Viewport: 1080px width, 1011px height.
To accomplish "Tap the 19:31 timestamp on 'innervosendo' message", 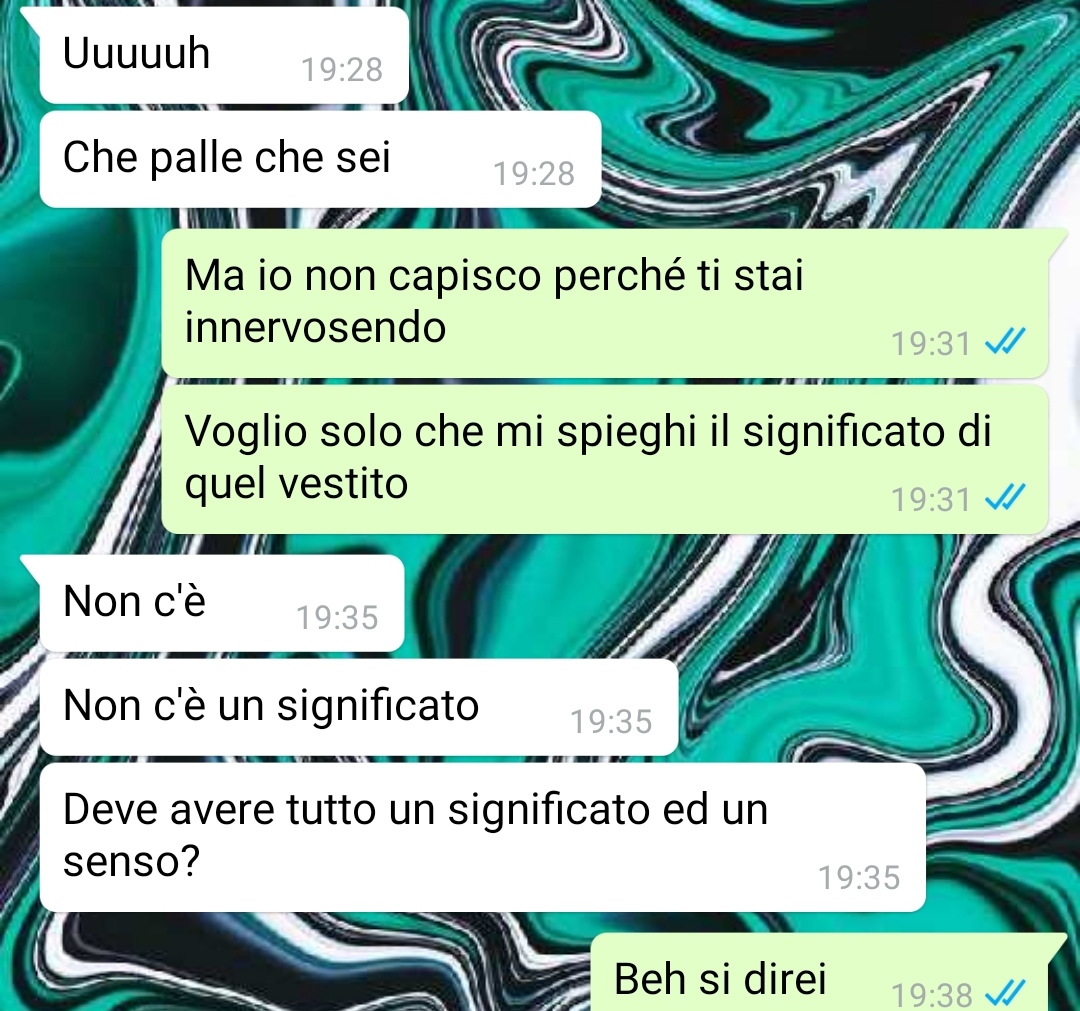I will click(x=931, y=344).
